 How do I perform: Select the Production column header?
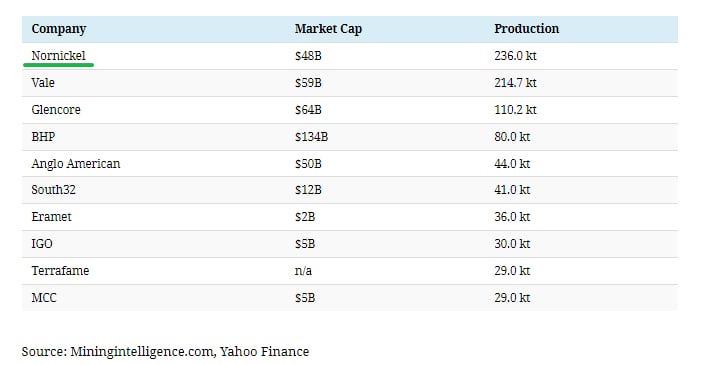526,28
